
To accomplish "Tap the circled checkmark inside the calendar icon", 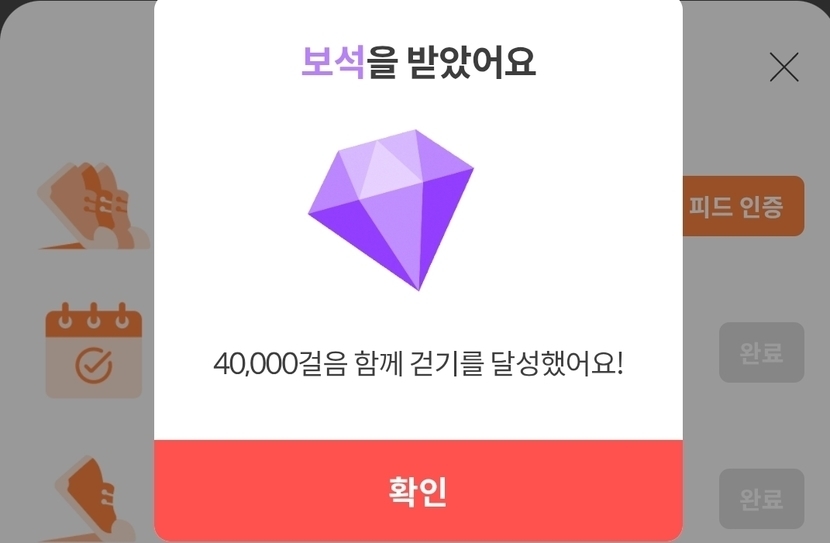I will click(94, 365).
